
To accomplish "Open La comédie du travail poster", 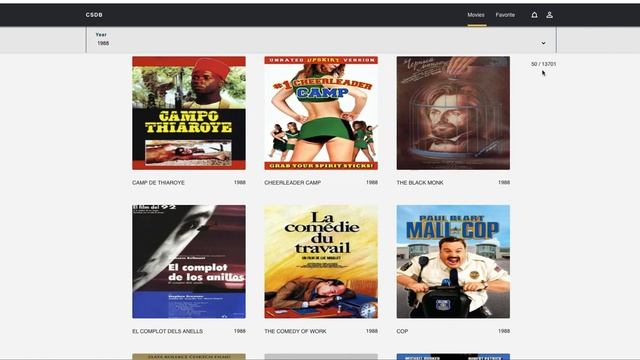I will (321, 262).
